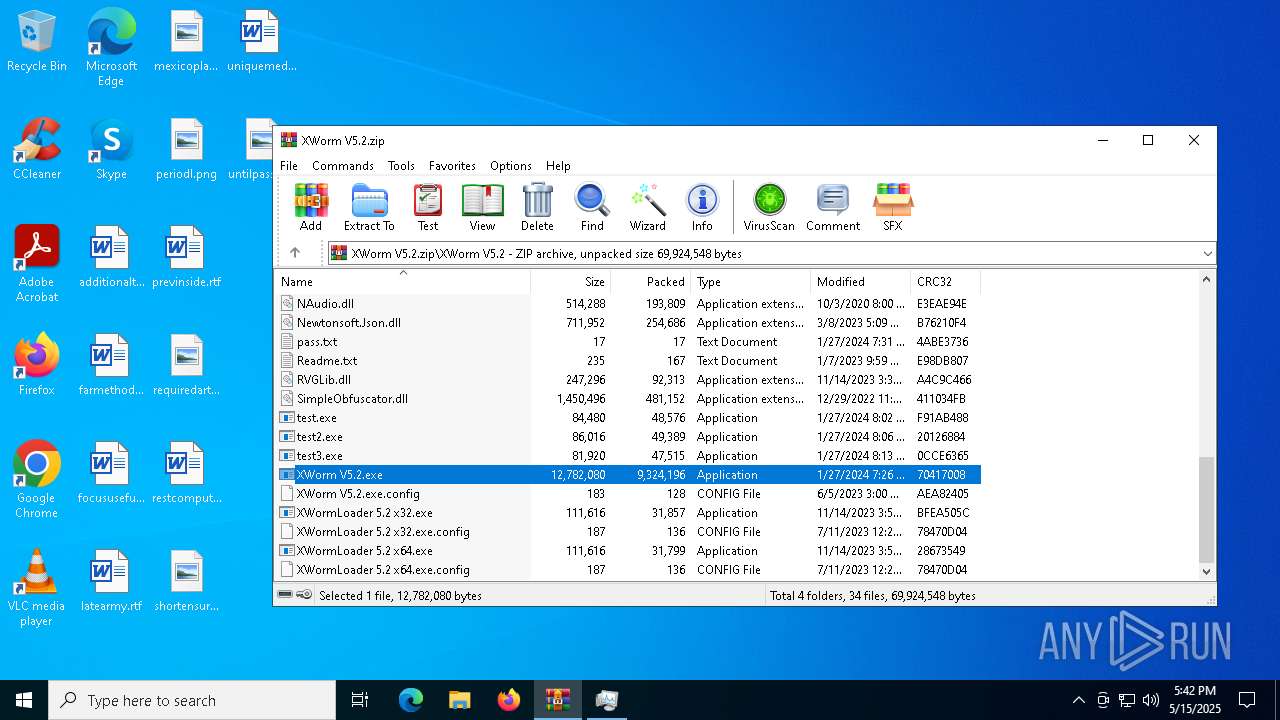The image size is (1280, 720).
Task: Open the View toolbar tool
Action: (482, 207)
